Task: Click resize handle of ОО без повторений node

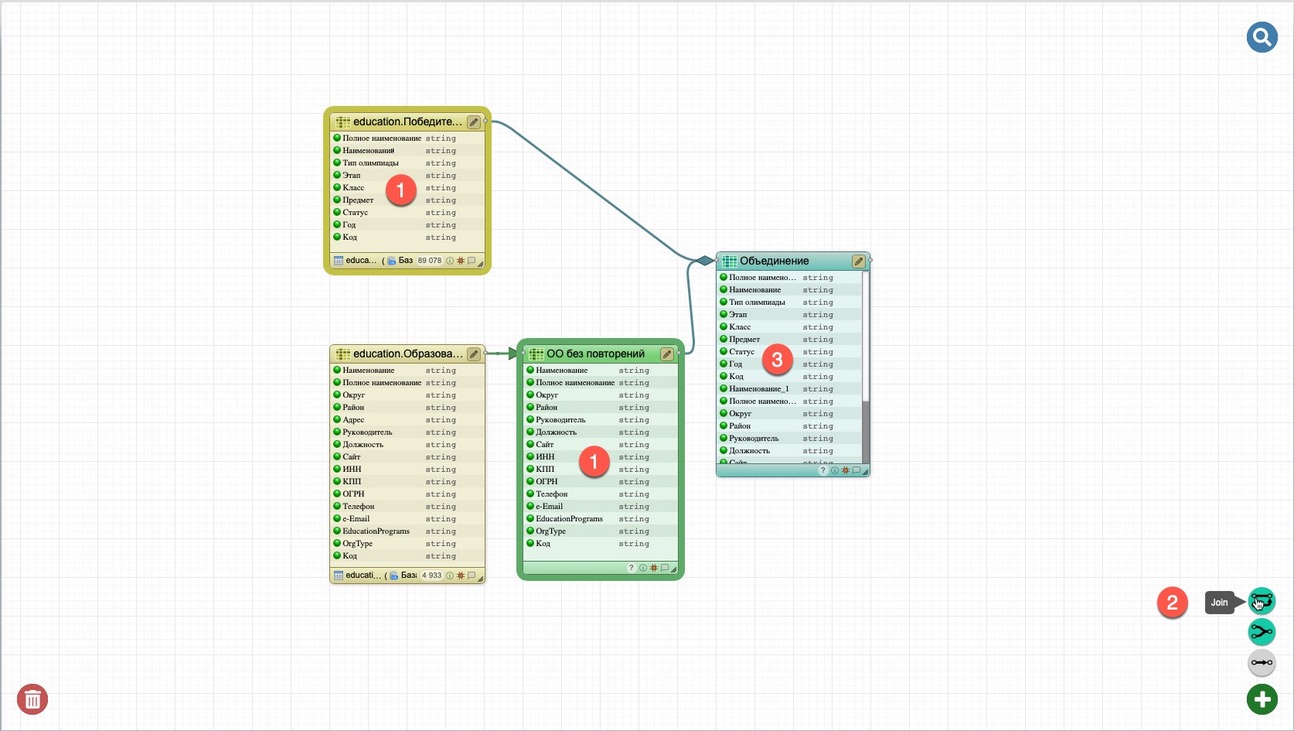Action: 673,568
